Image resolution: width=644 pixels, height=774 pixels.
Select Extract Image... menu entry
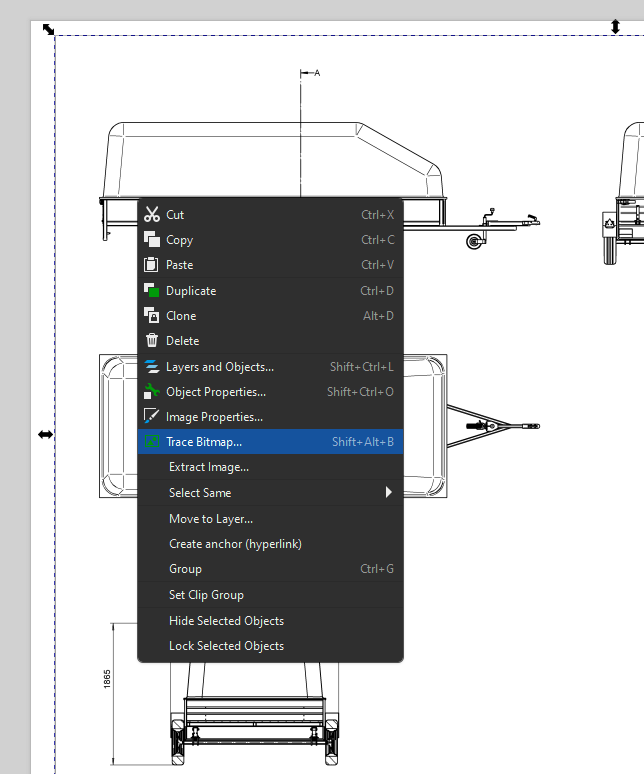209,467
